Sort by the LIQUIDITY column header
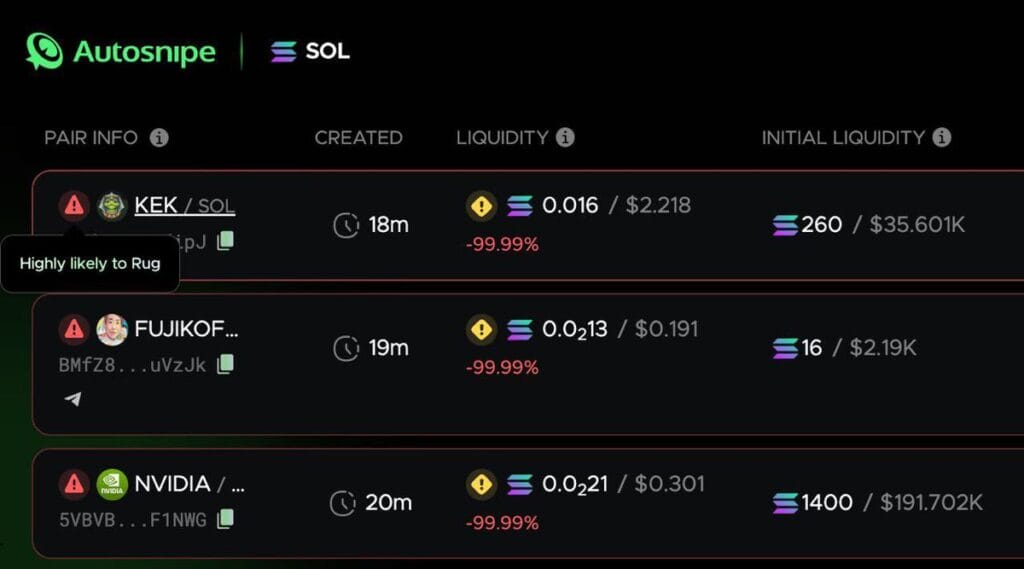 pos(502,138)
